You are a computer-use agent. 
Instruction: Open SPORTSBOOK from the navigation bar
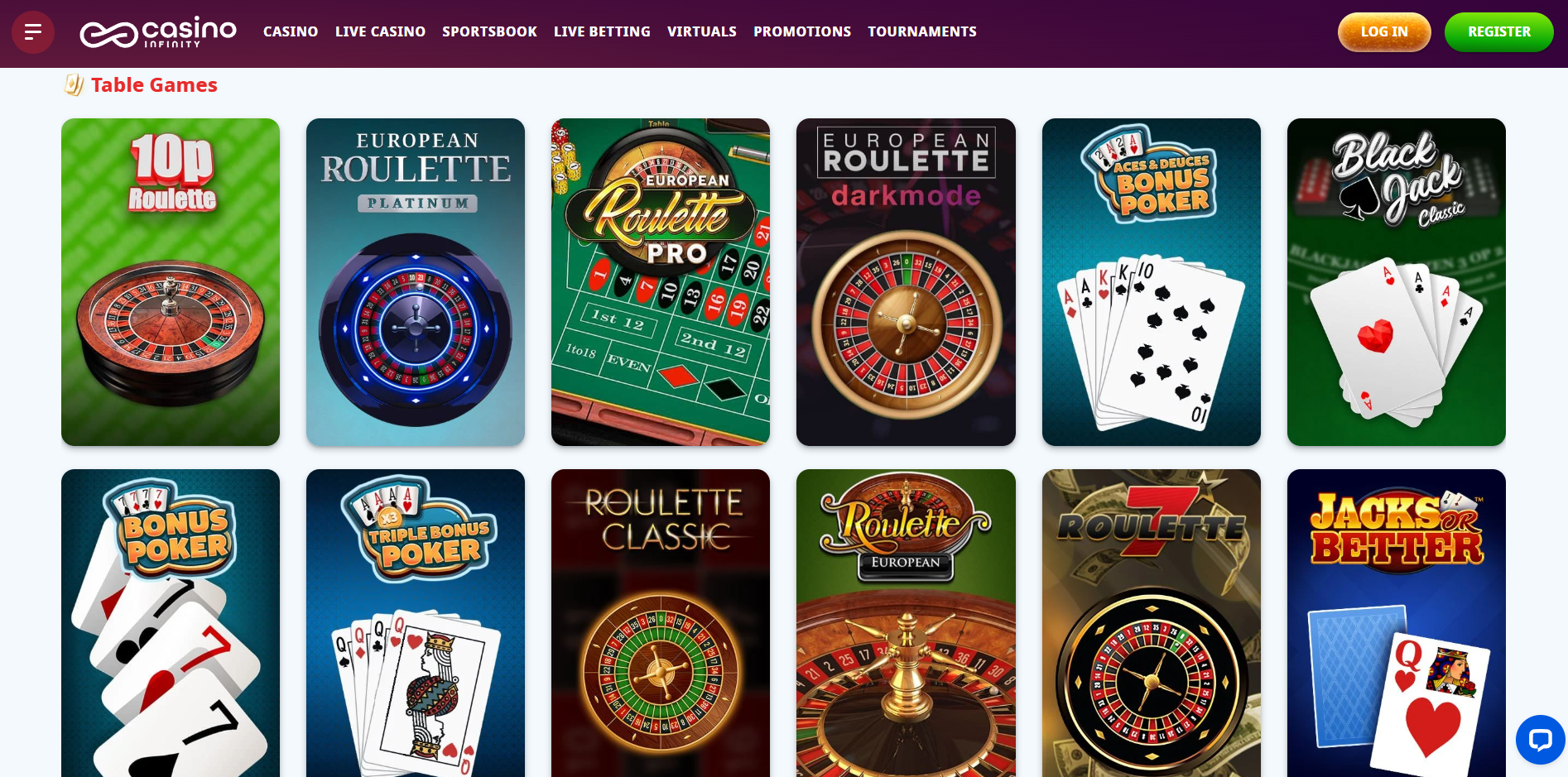click(x=489, y=31)
